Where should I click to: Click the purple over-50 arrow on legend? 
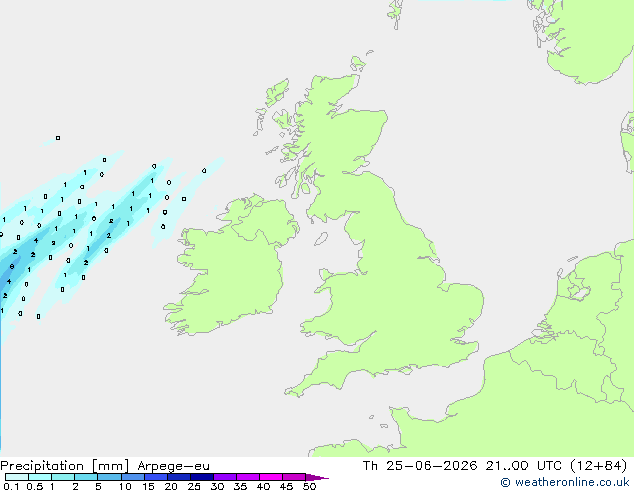(x=317, y=477)
